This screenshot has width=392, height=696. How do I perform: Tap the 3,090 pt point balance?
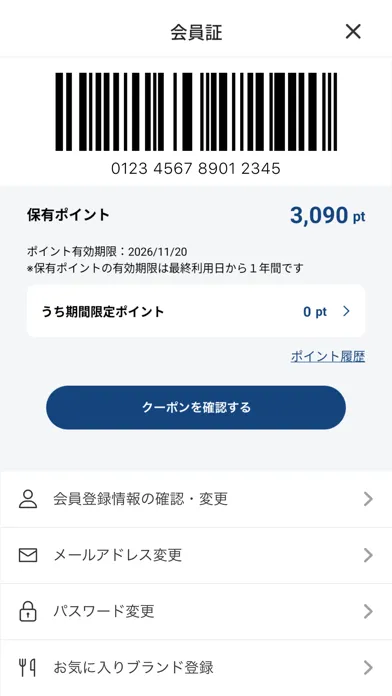pyautogui.click(x=328, y=216)
